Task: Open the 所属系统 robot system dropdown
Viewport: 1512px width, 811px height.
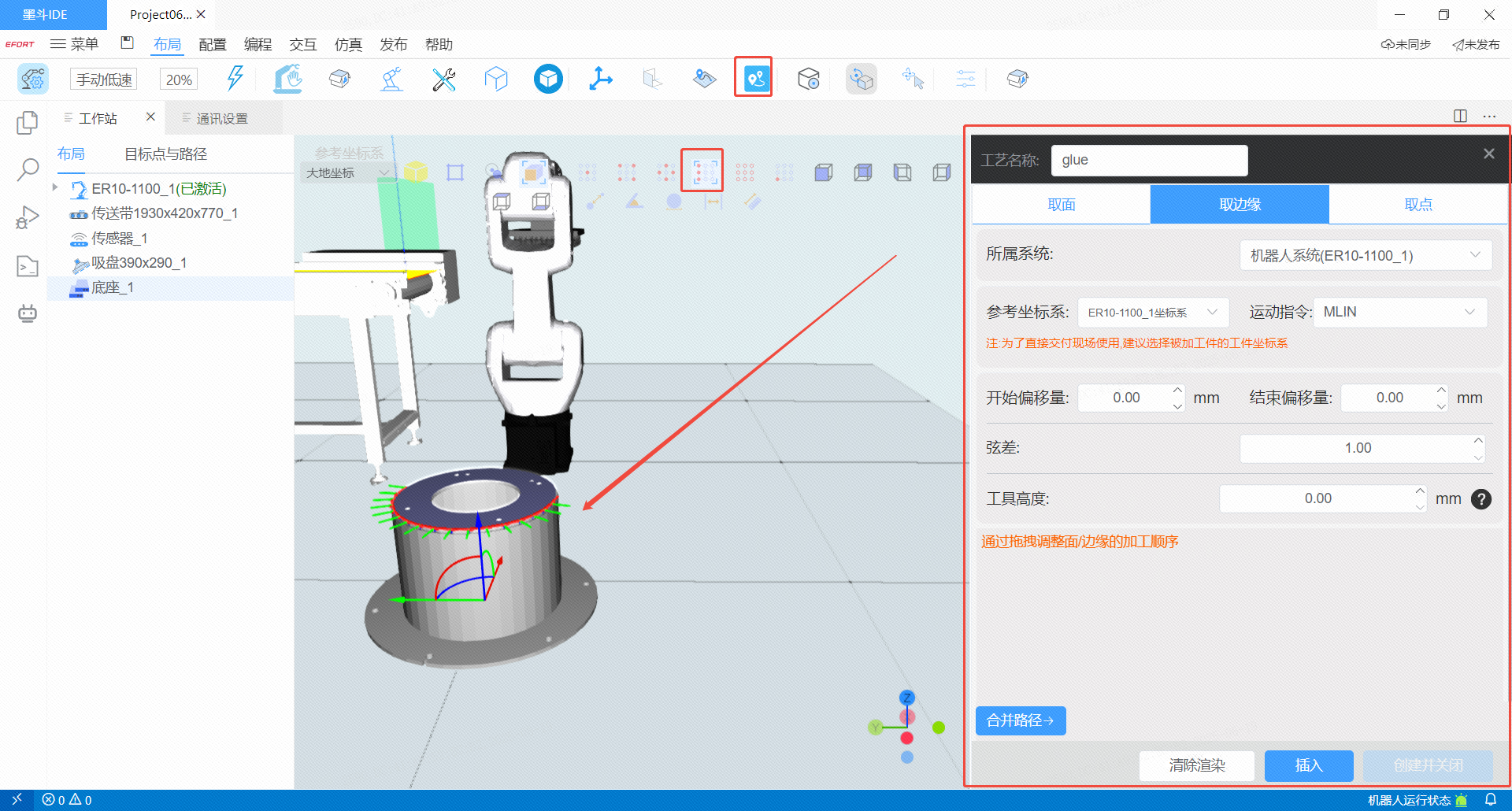Action: 1365,255
